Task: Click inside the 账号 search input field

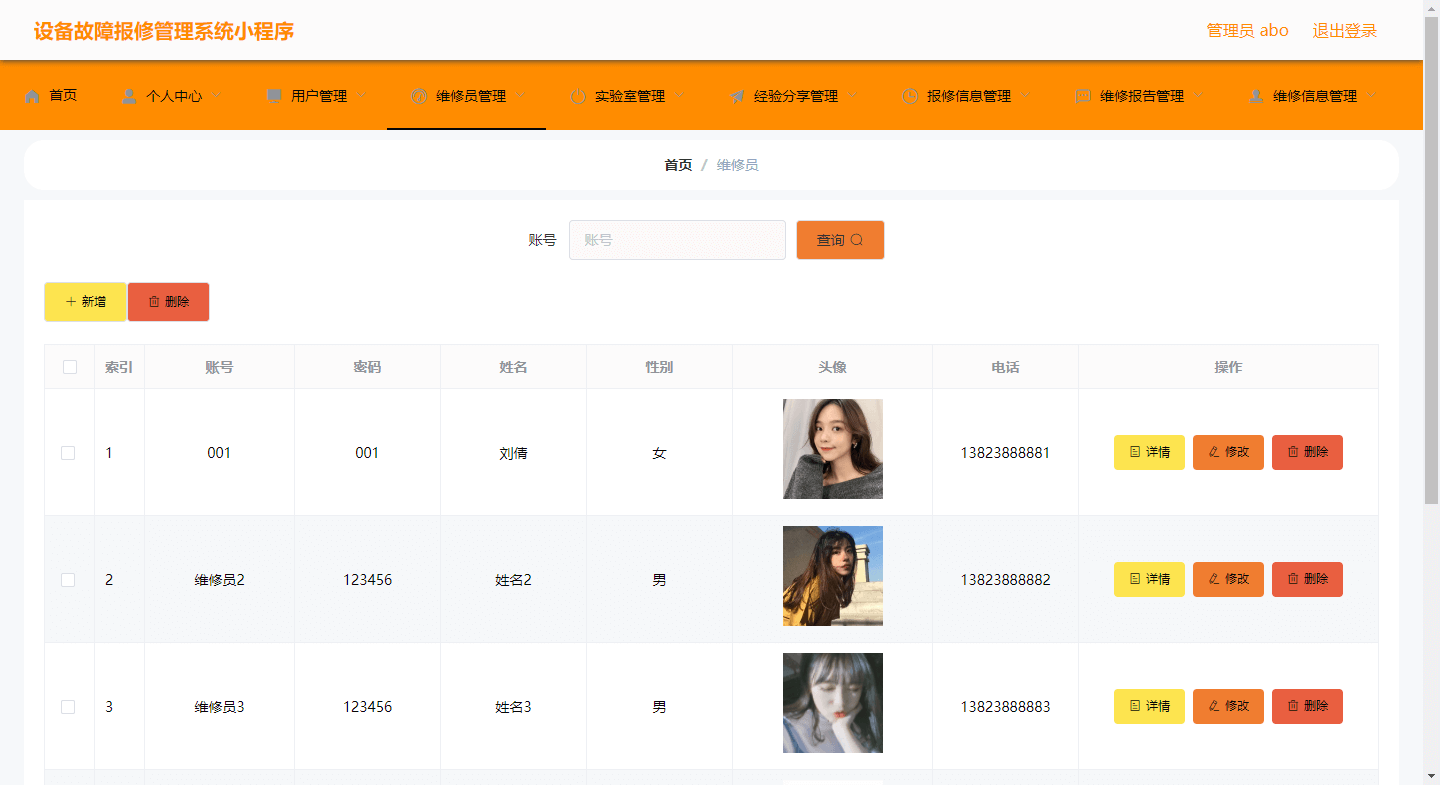Action: 677,240
